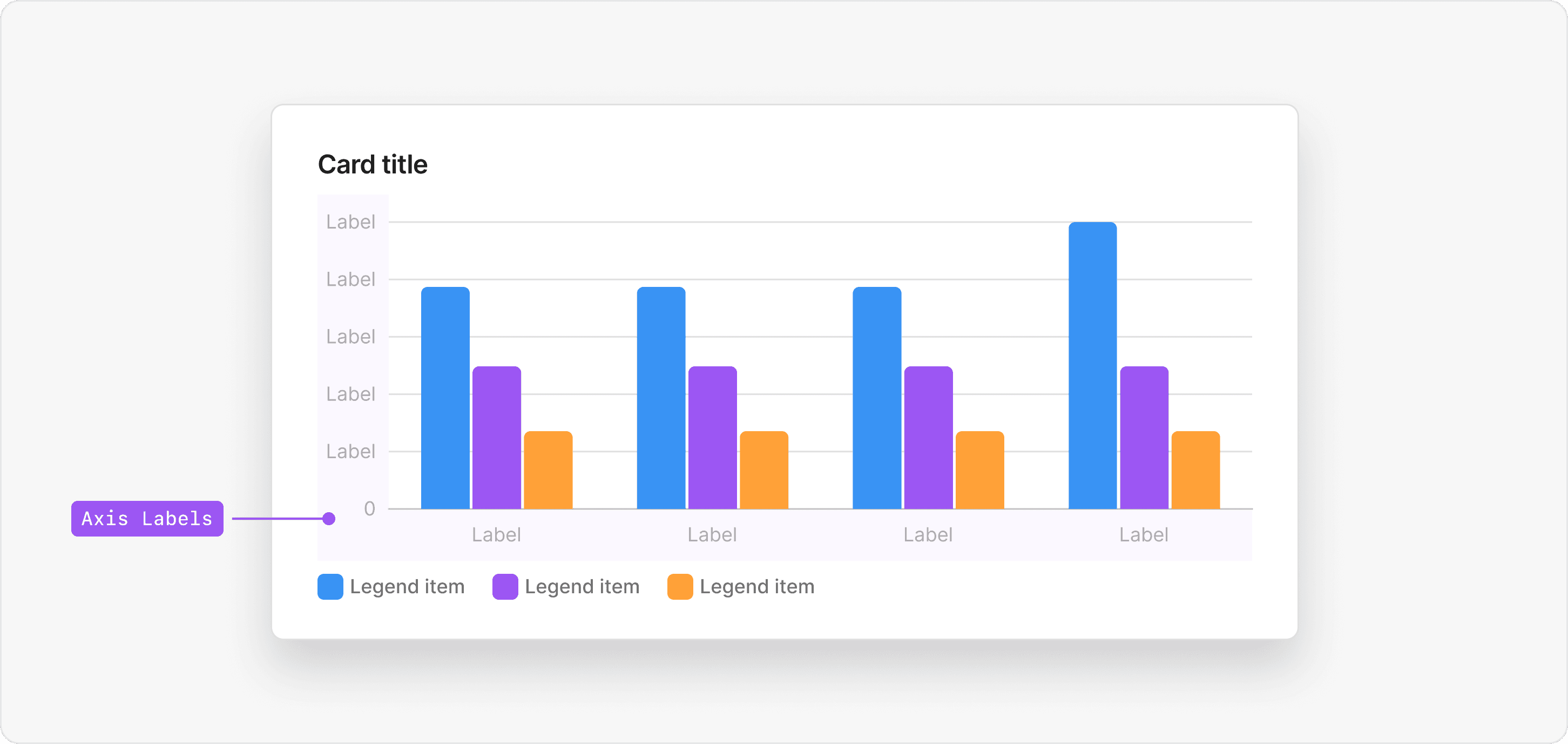Screen dimensions: 1568x744
Task: Click the rightmost x-axis Label
Action: (1144, 534)
